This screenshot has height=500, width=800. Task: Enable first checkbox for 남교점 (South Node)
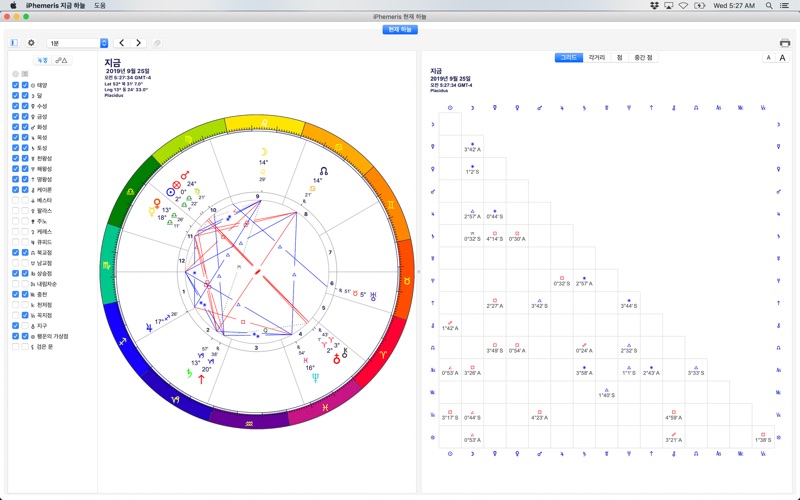(x=15, y=263)
